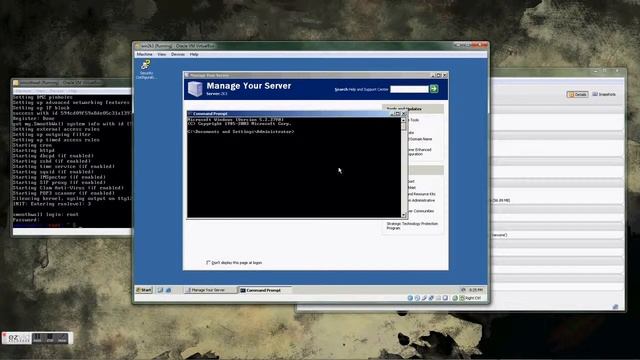Click the server cube icon in header
This screenshot has width=640, height=360.
point(195,89)
